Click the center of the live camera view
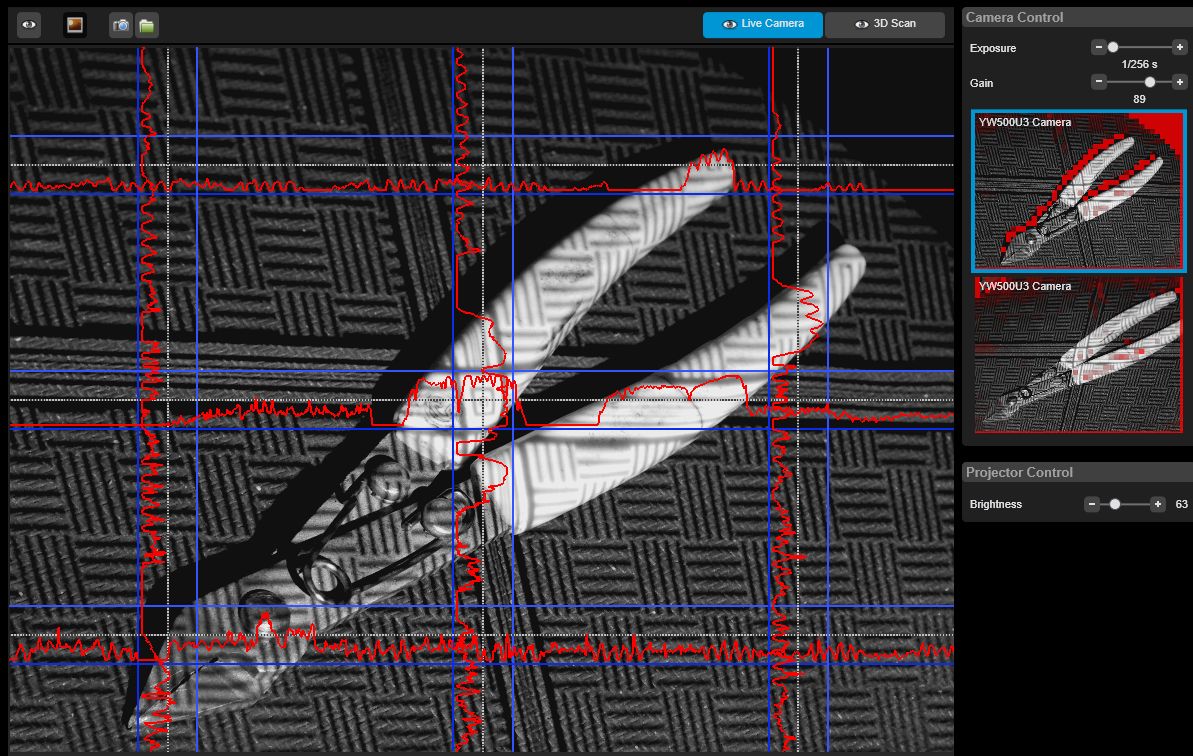 481,399
